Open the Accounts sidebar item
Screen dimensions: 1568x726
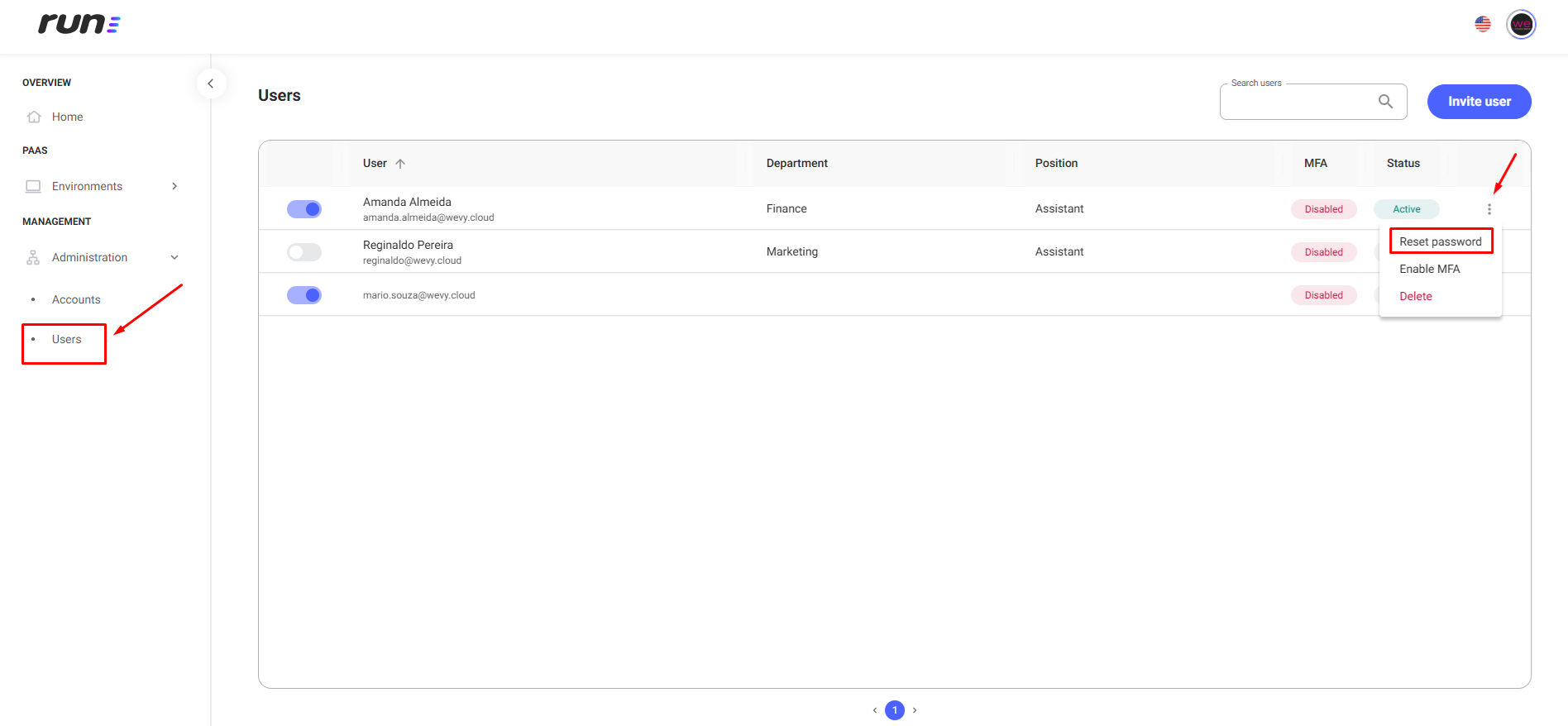tap(76, 299)
